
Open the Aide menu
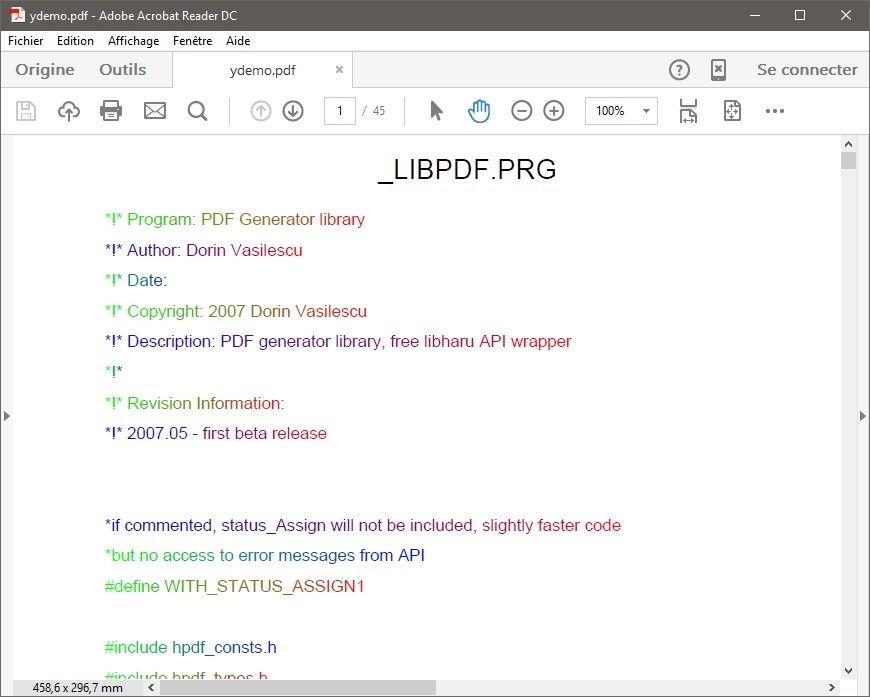click(238, 41)
